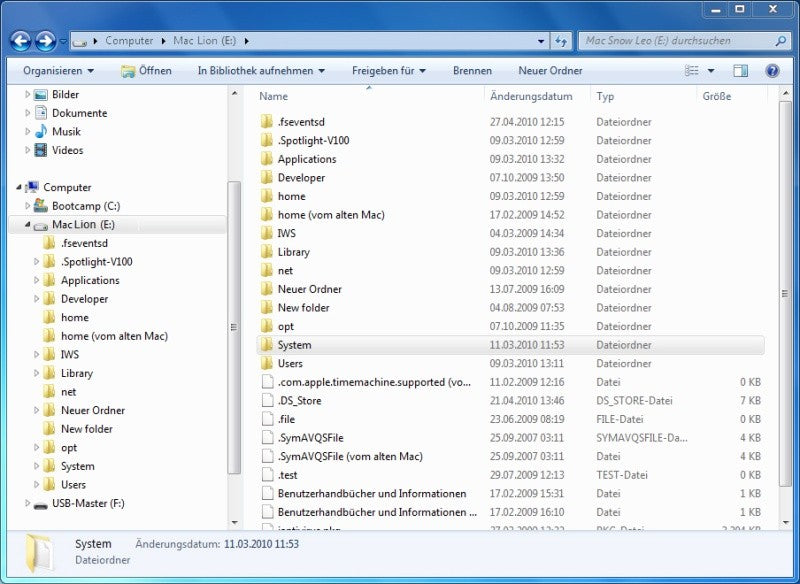This screenshot has width=800, height=584.
Task: Open the Freigeben für menu
Action: (x=389, y=71)
